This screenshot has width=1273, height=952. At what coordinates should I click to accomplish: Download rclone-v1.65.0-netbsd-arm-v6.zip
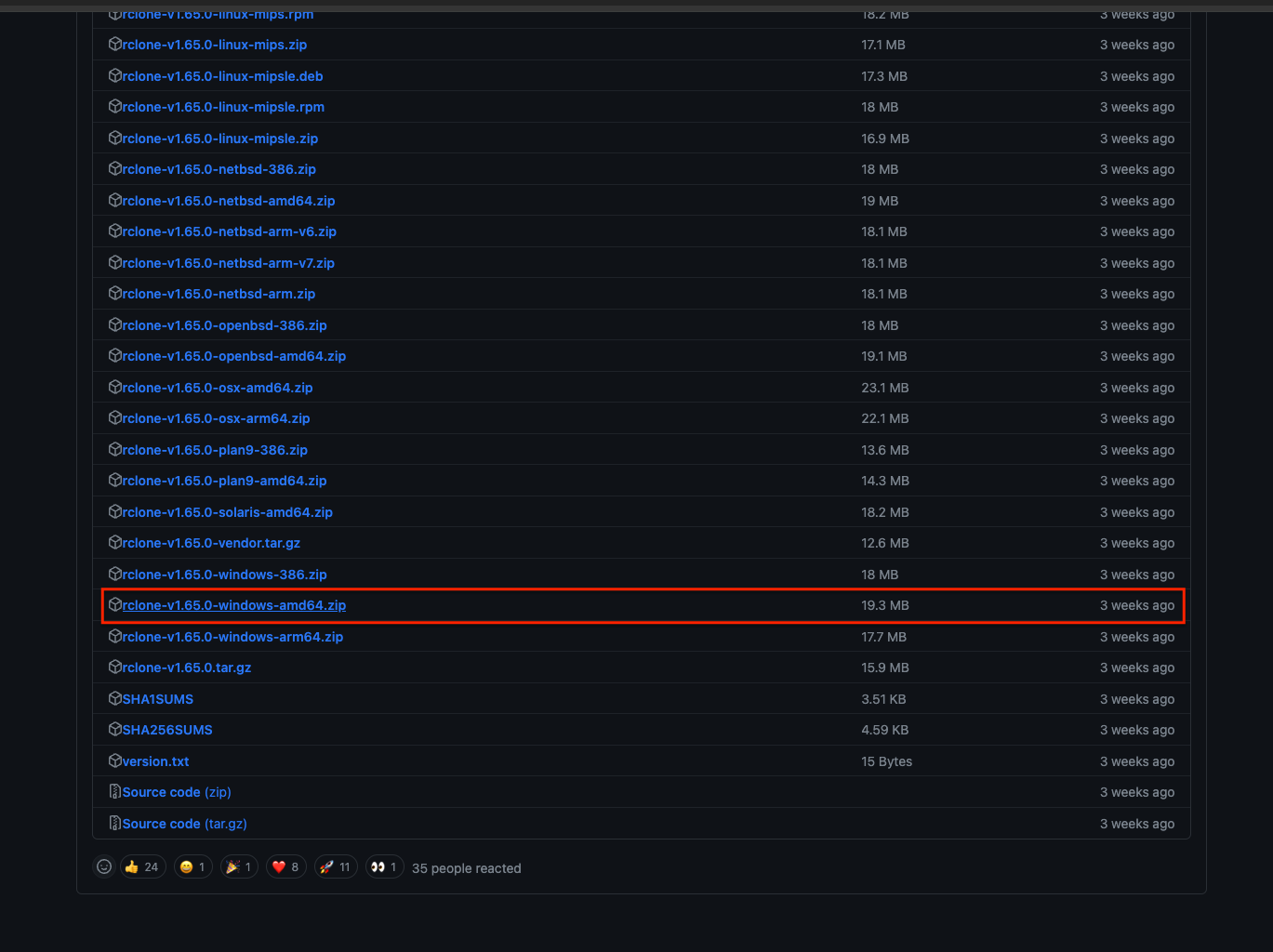click(229, 231)
